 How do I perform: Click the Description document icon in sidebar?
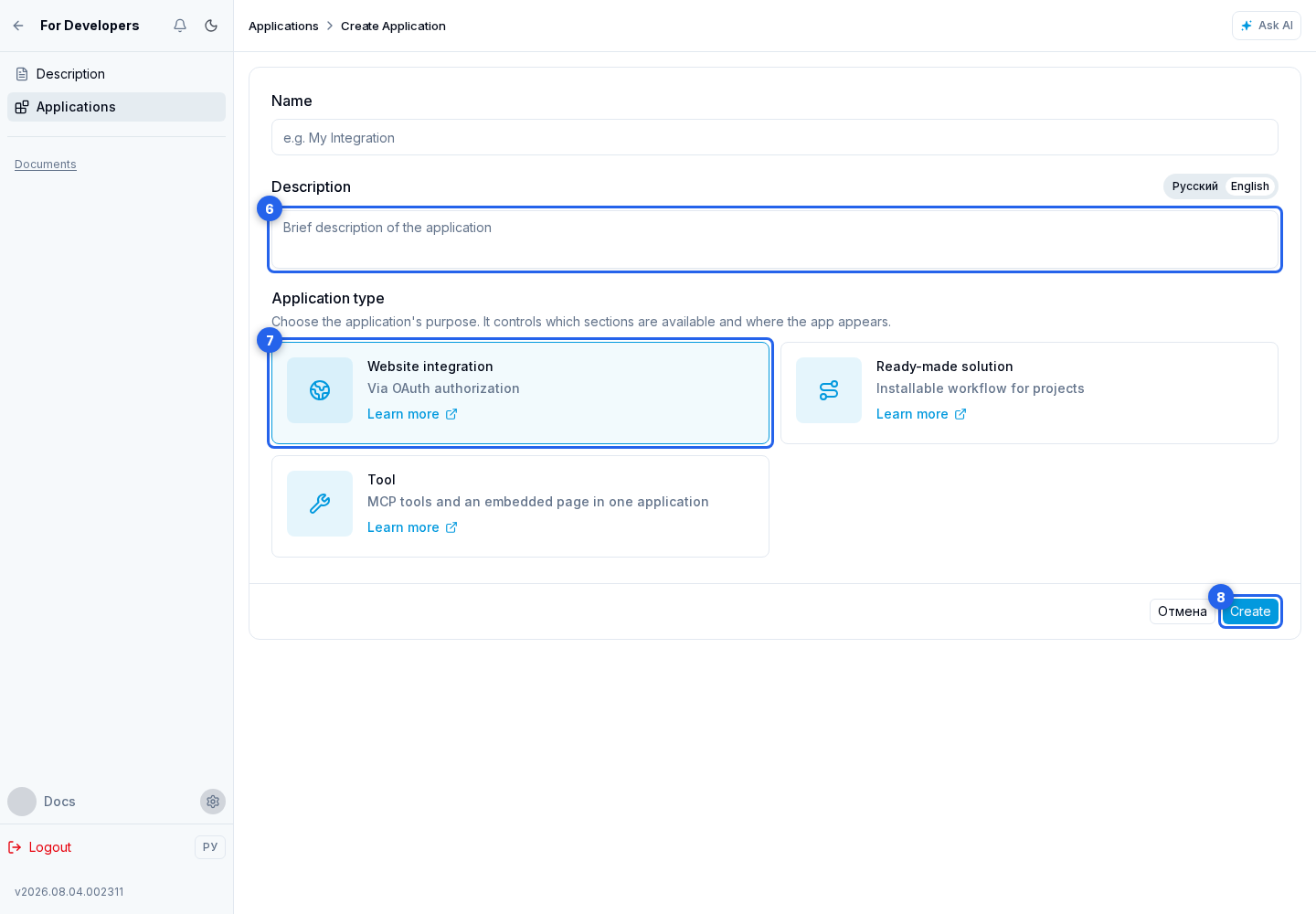coord(22,74)
